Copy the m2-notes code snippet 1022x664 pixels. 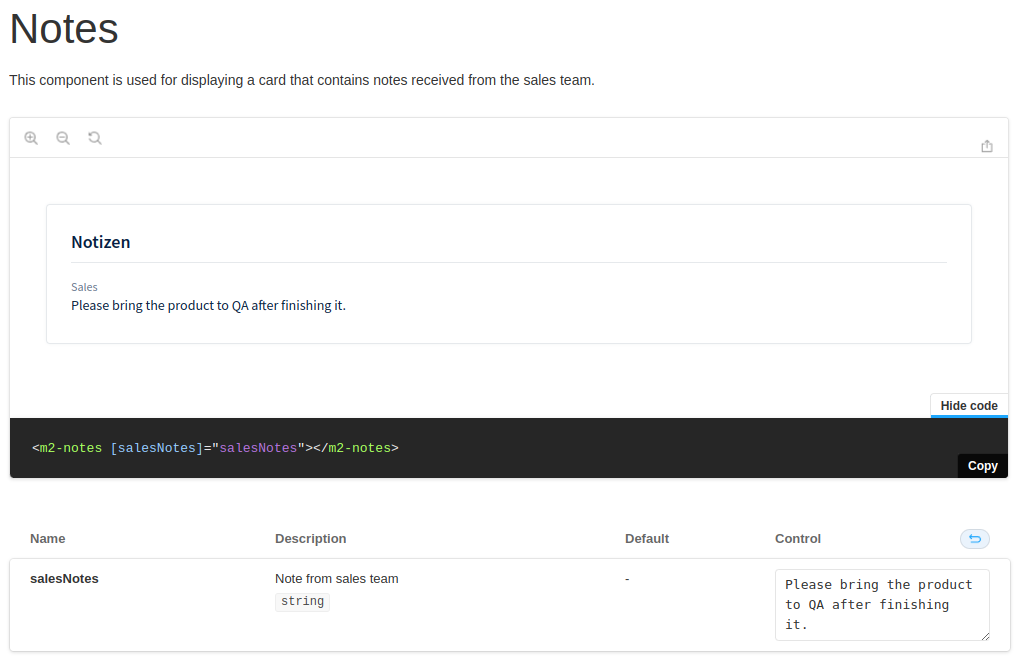(x=982, y=465)
